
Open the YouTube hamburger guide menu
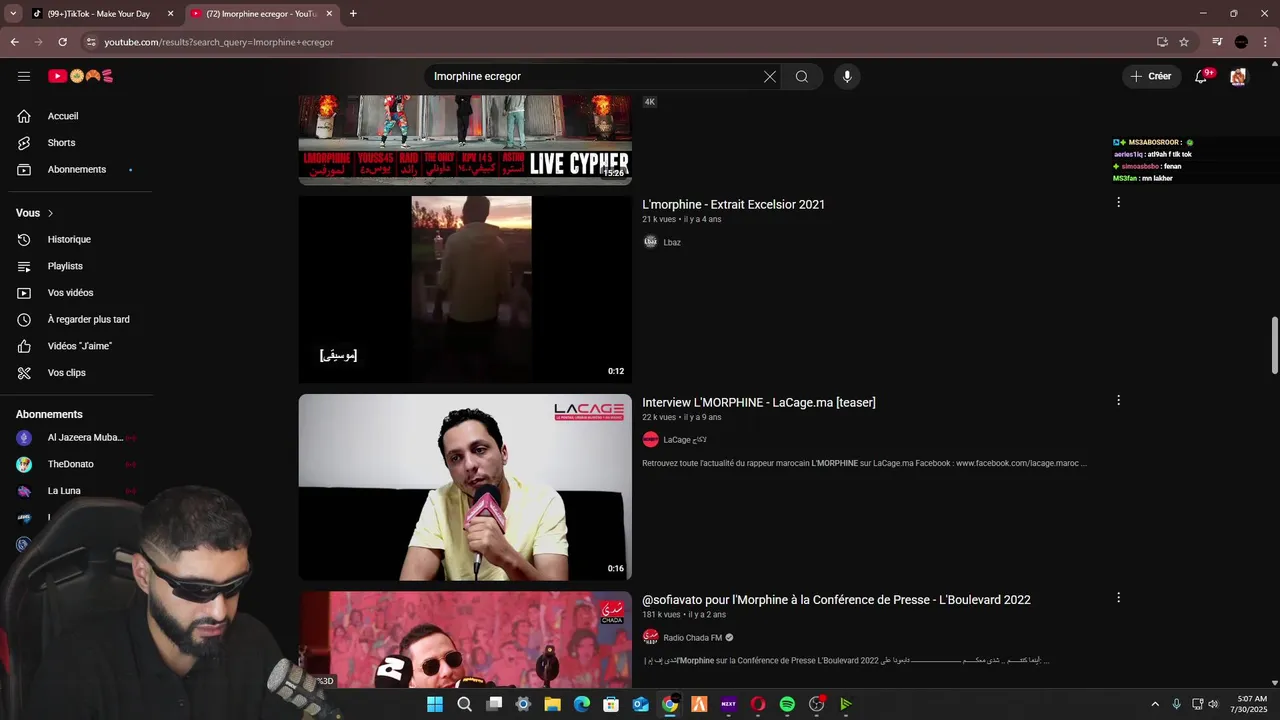(x=24, y=76)
